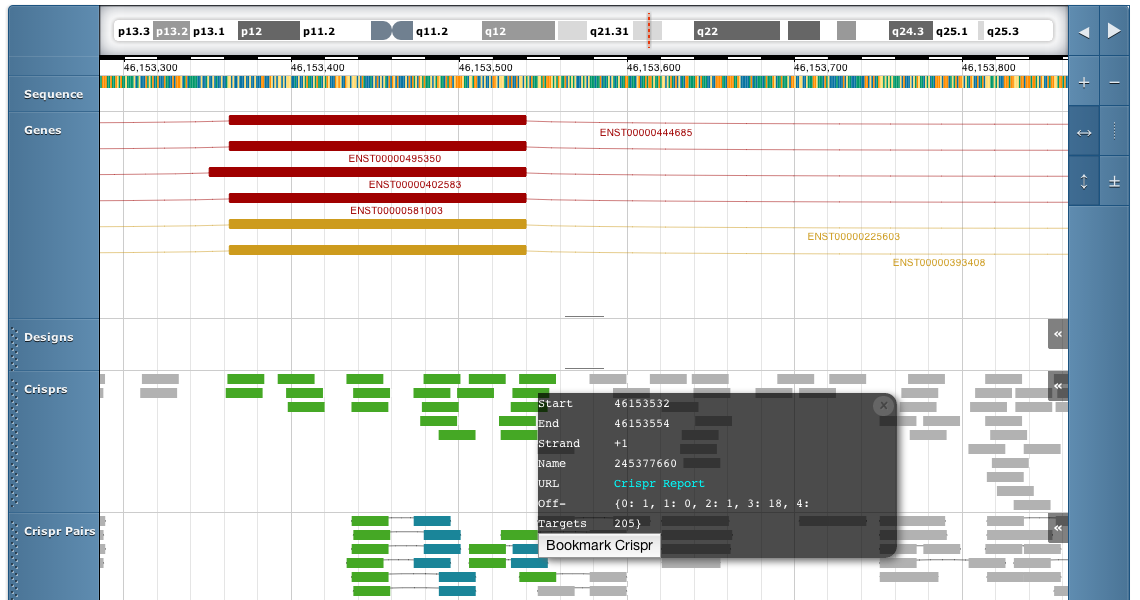The width and height of the screenshot is (1140, 600).
Task: Close the Crispr details popup
Action: pos(882,405)
